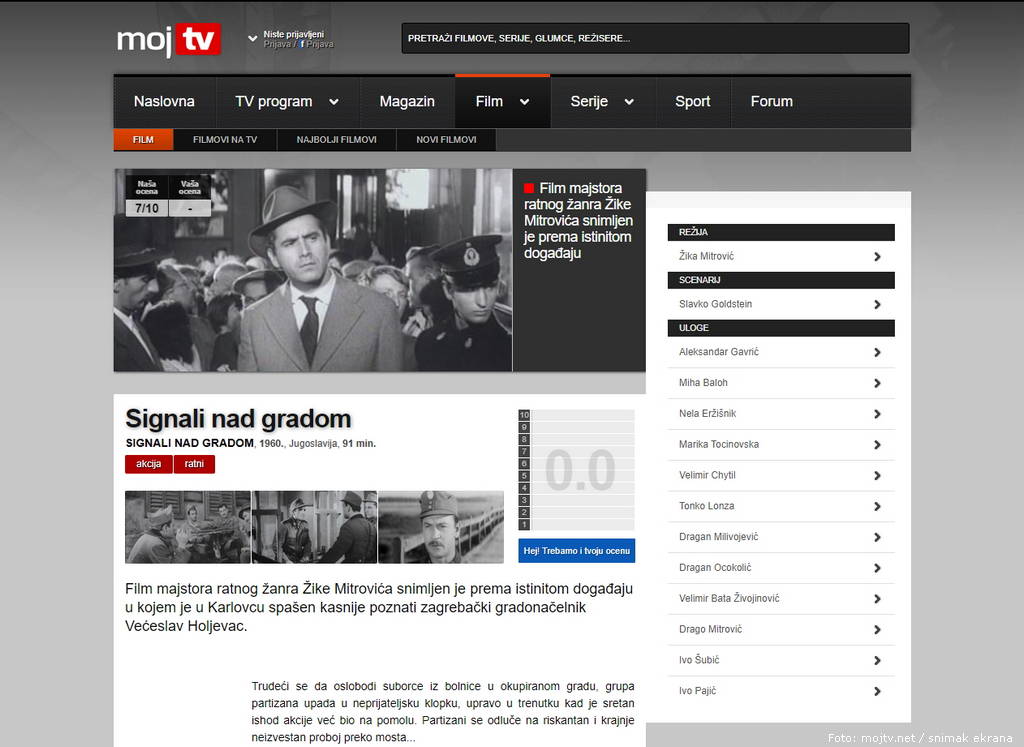Expand the Serije dropdown arrow
The height and width of the screenshot is (747, 1024).
point(629,102)
